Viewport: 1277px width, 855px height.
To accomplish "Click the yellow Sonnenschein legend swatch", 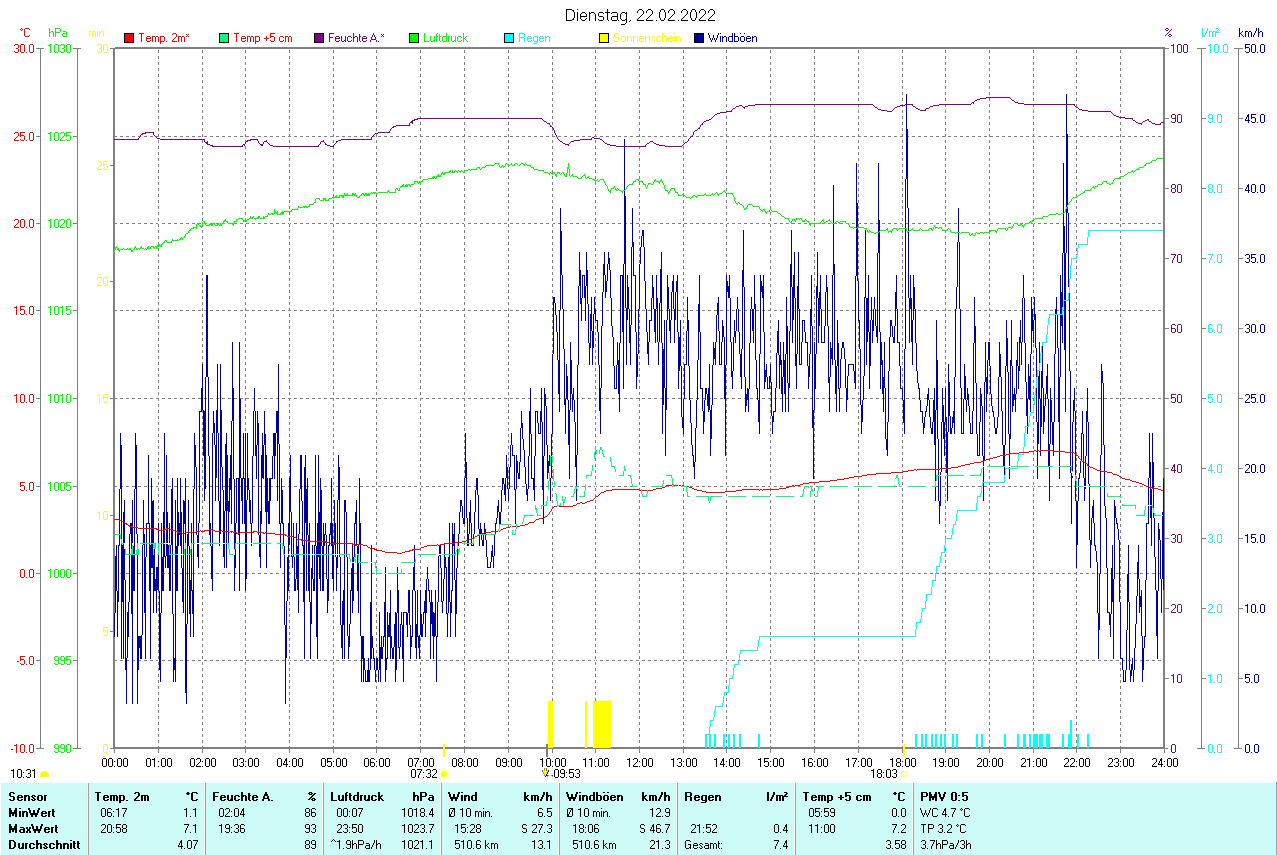I will pyautogui.click(x=604, y=38).
